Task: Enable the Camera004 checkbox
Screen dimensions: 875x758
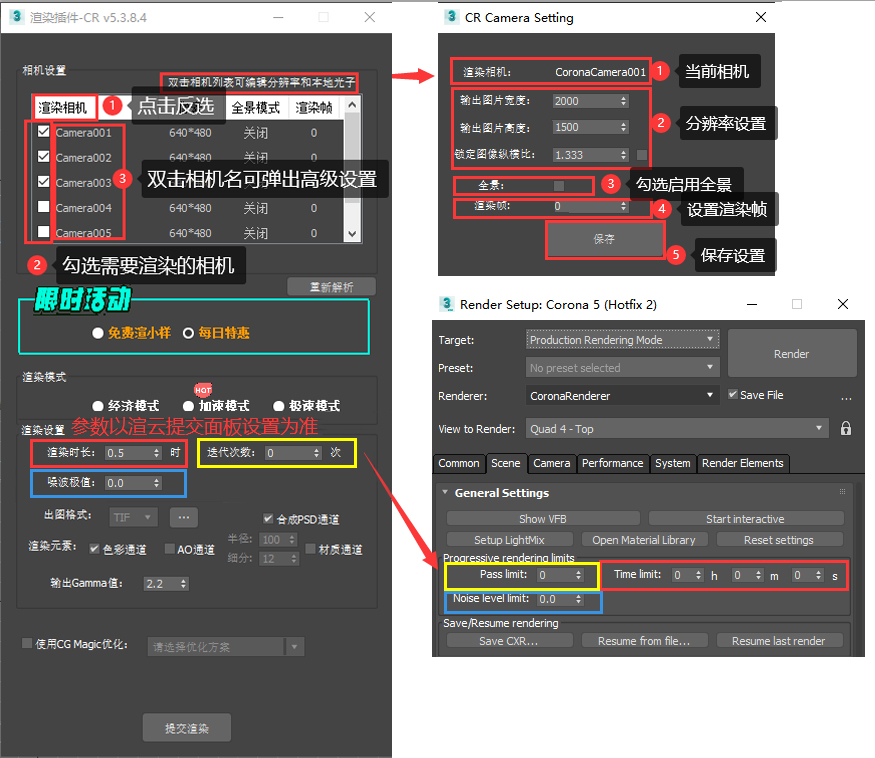Action: 44,207
